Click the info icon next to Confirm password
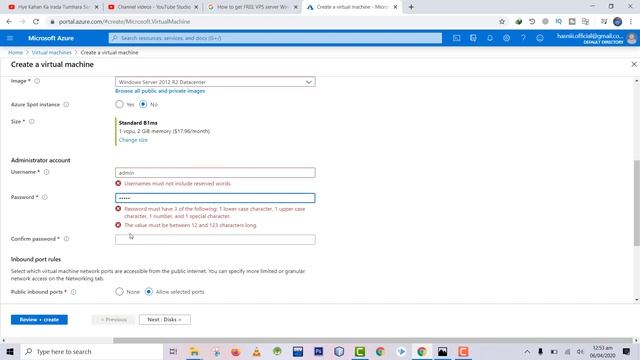Screen dimensions: 640x360 [67, 239]
